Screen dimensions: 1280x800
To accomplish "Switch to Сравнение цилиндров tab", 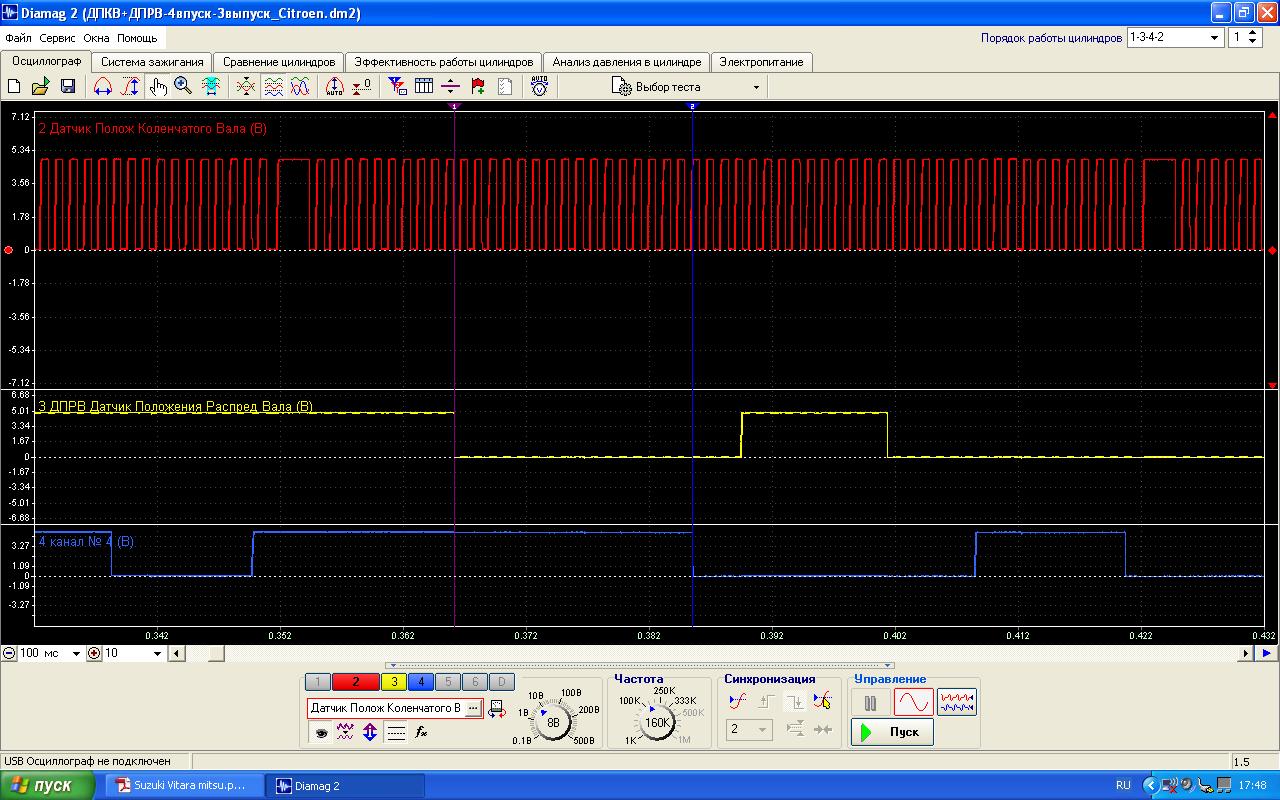I will pos(279,62).
